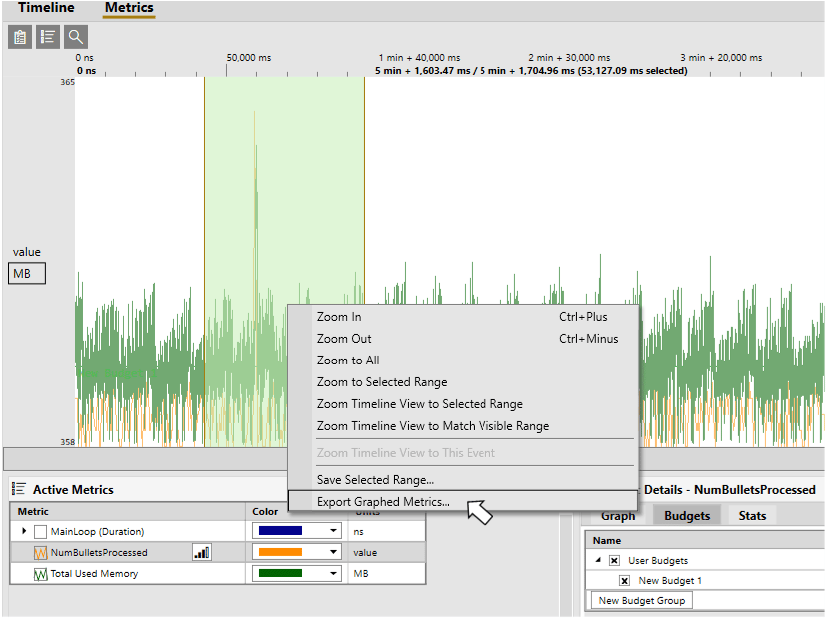Collapse the User Budgets tree group
The width and height of the screenshot is (828, 618).
pyautogui.click(x=598, y=560)
